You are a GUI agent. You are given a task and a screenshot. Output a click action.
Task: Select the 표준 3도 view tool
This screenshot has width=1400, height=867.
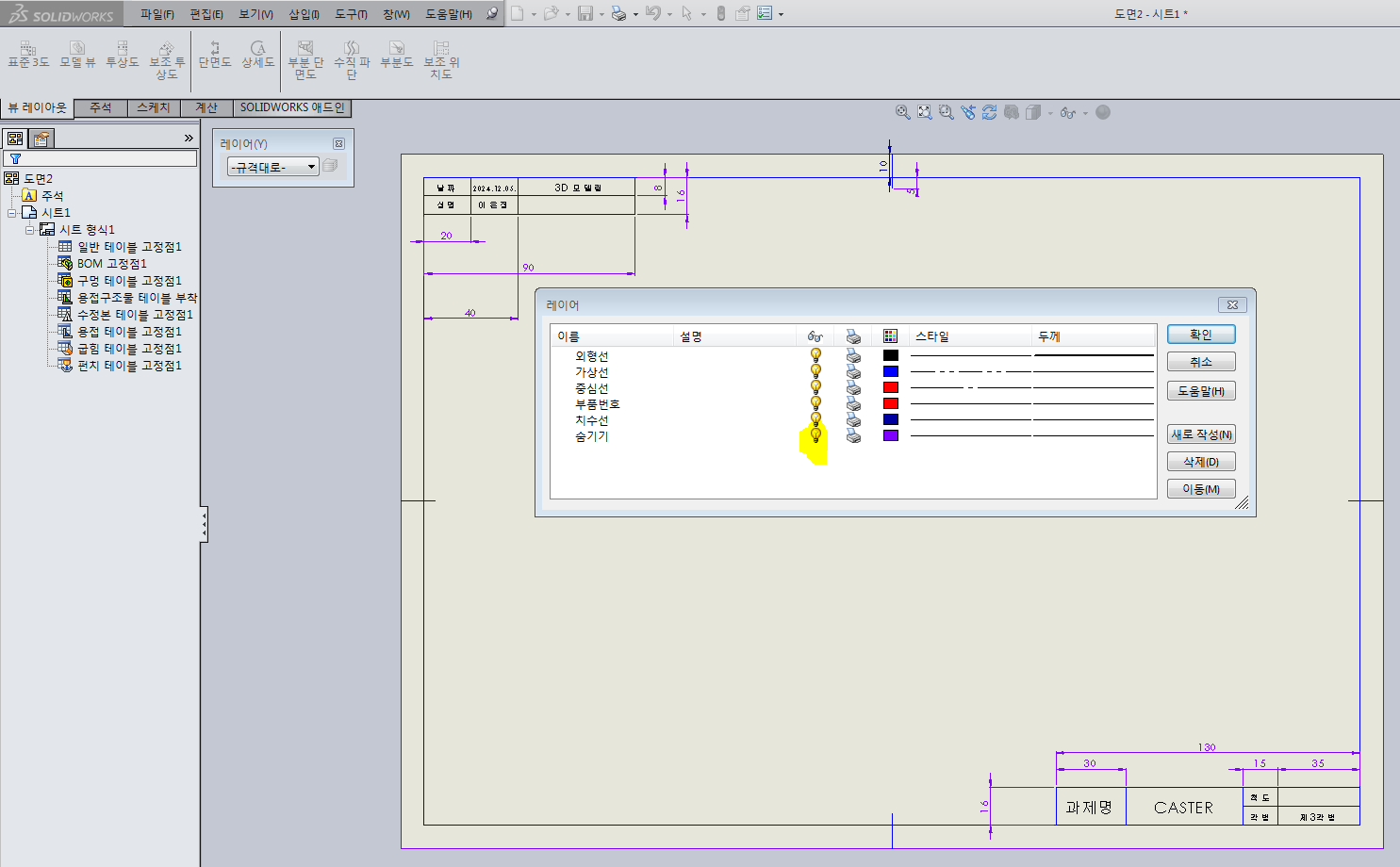(28, 54)
